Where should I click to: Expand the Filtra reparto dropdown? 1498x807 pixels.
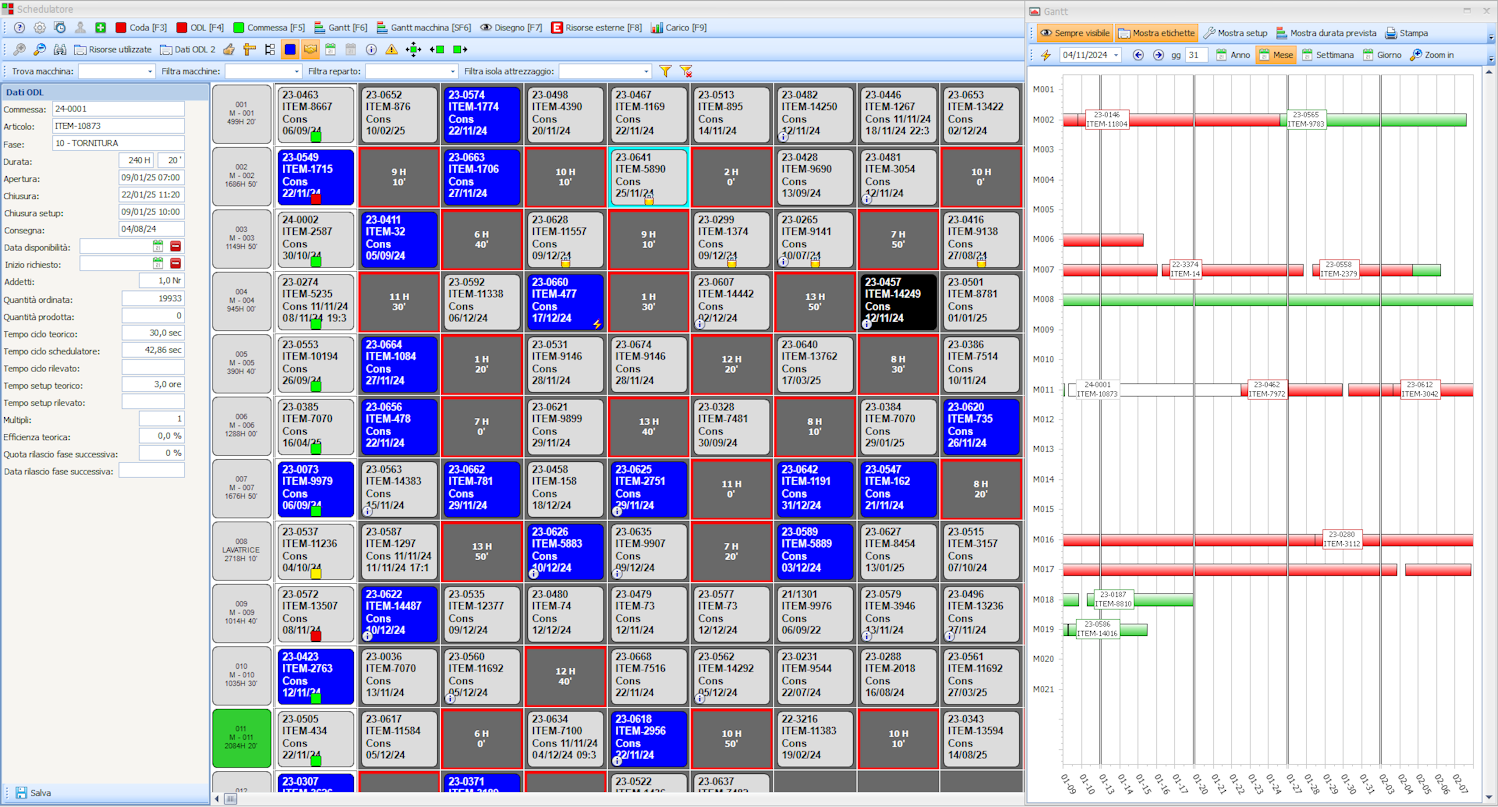[x=454, y=72]
